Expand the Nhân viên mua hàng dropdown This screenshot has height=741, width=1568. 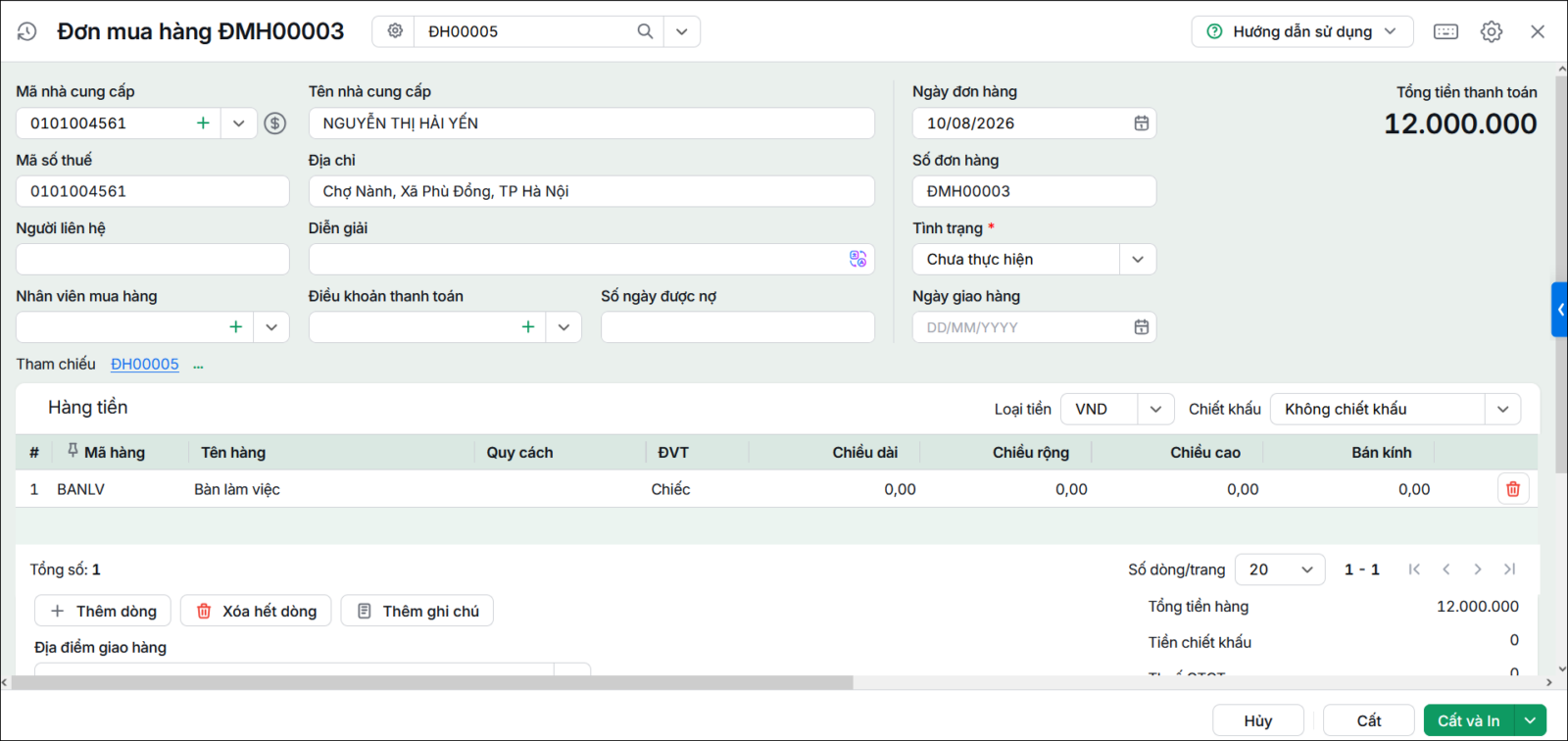271,327
